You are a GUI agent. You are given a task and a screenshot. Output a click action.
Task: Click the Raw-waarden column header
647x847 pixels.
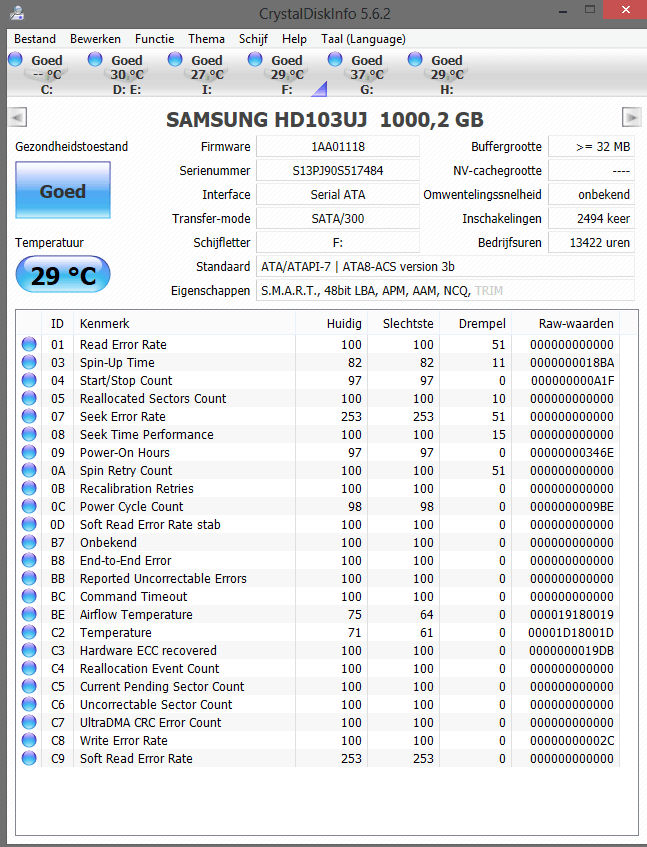tap(565, 324)
